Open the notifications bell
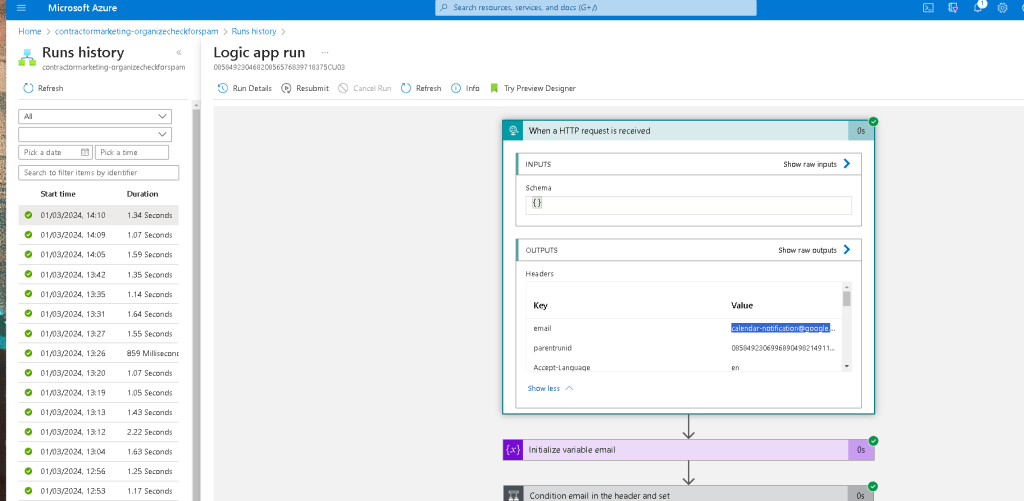The height and width of the screenshot is (501, 1024). (x=978, y=8)
